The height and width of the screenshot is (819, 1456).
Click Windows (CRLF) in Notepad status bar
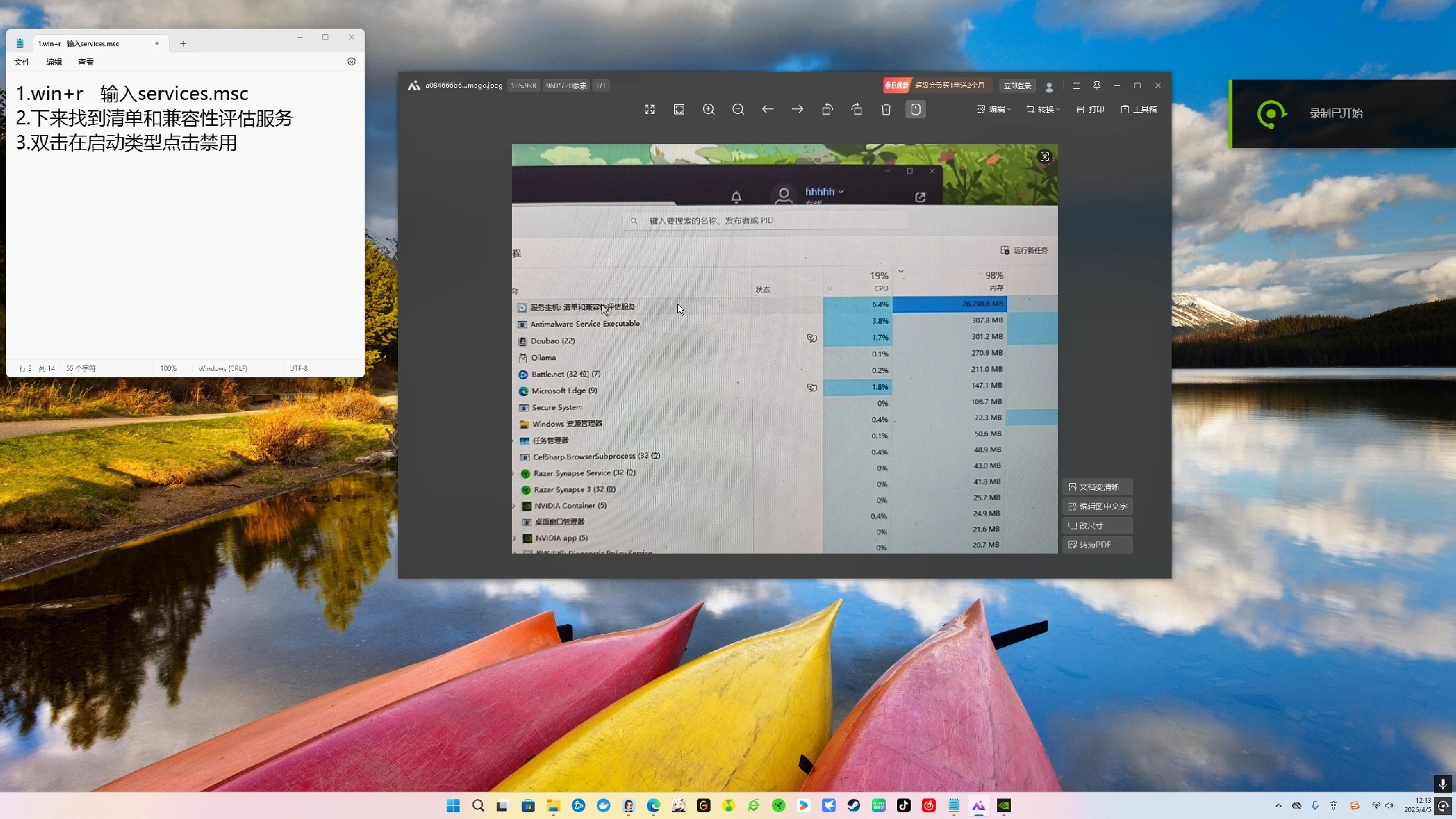223,369
